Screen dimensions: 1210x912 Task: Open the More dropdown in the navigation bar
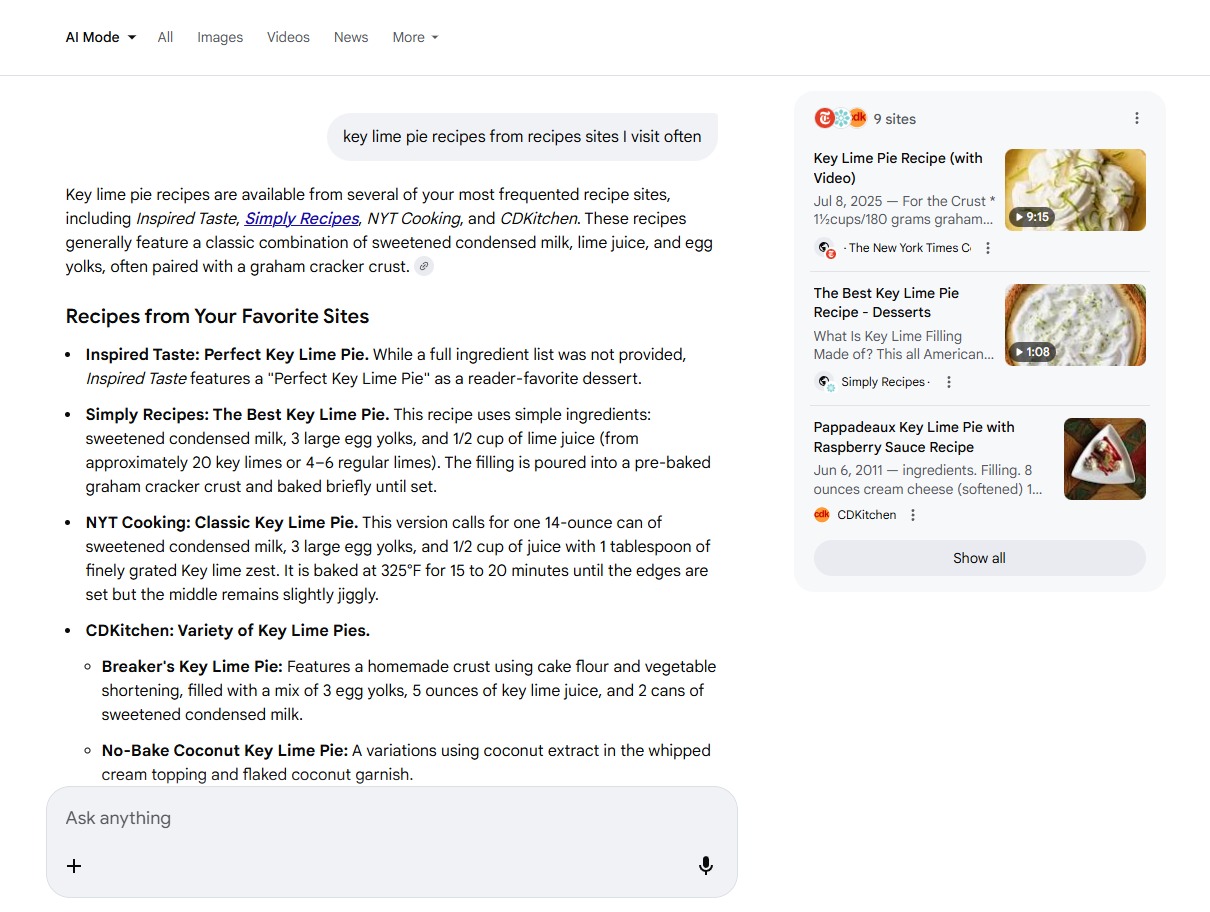pos(414,37)
